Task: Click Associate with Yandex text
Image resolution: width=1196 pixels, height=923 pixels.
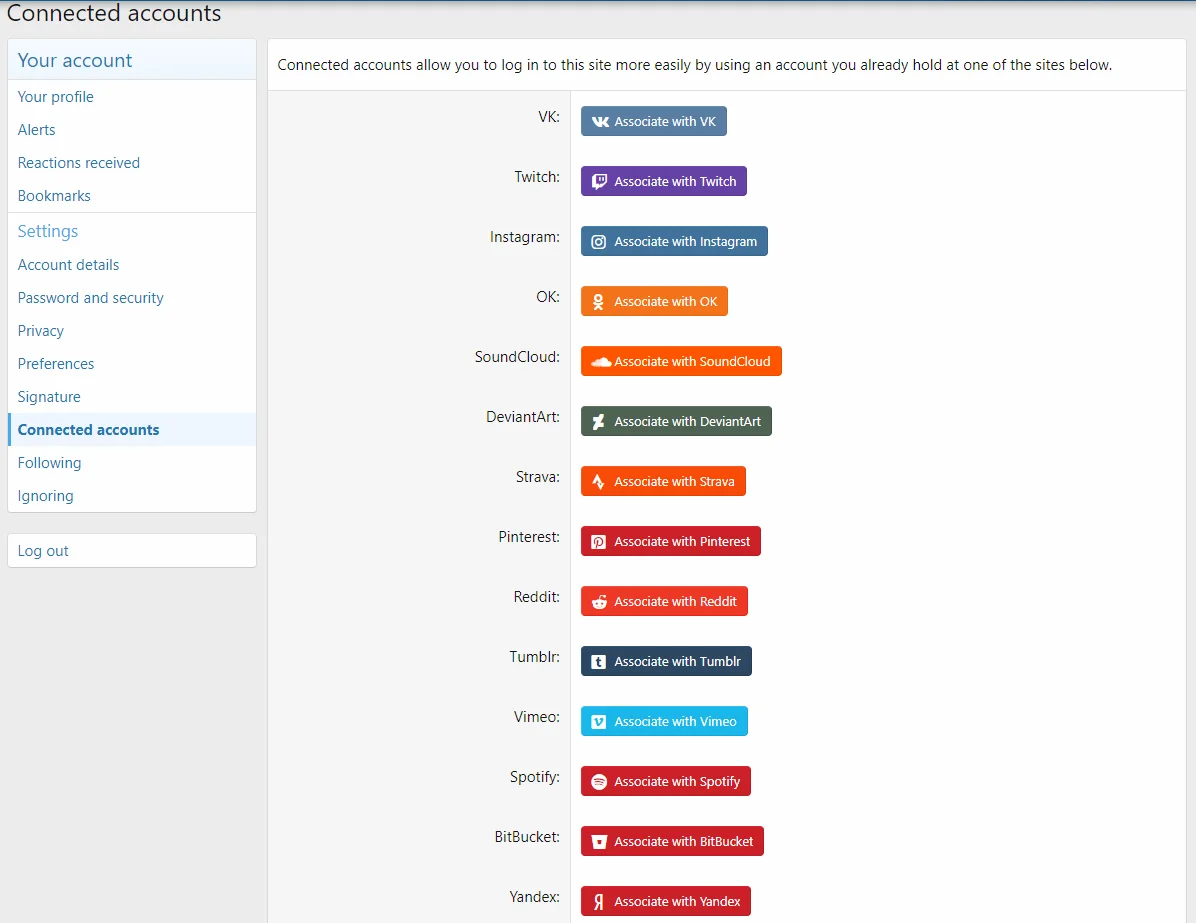Action: [677, 902]
